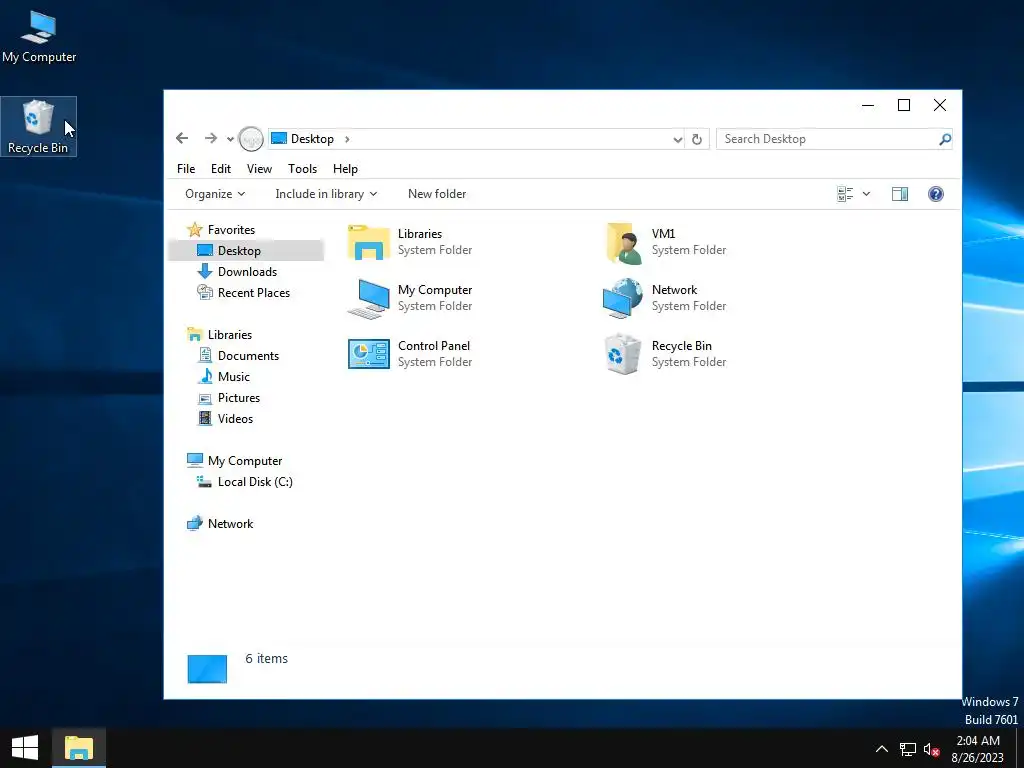The image size is (1024, 768).
Task: Click the Downloads arrow icon in sidebar
Action: tap(205, 271)
